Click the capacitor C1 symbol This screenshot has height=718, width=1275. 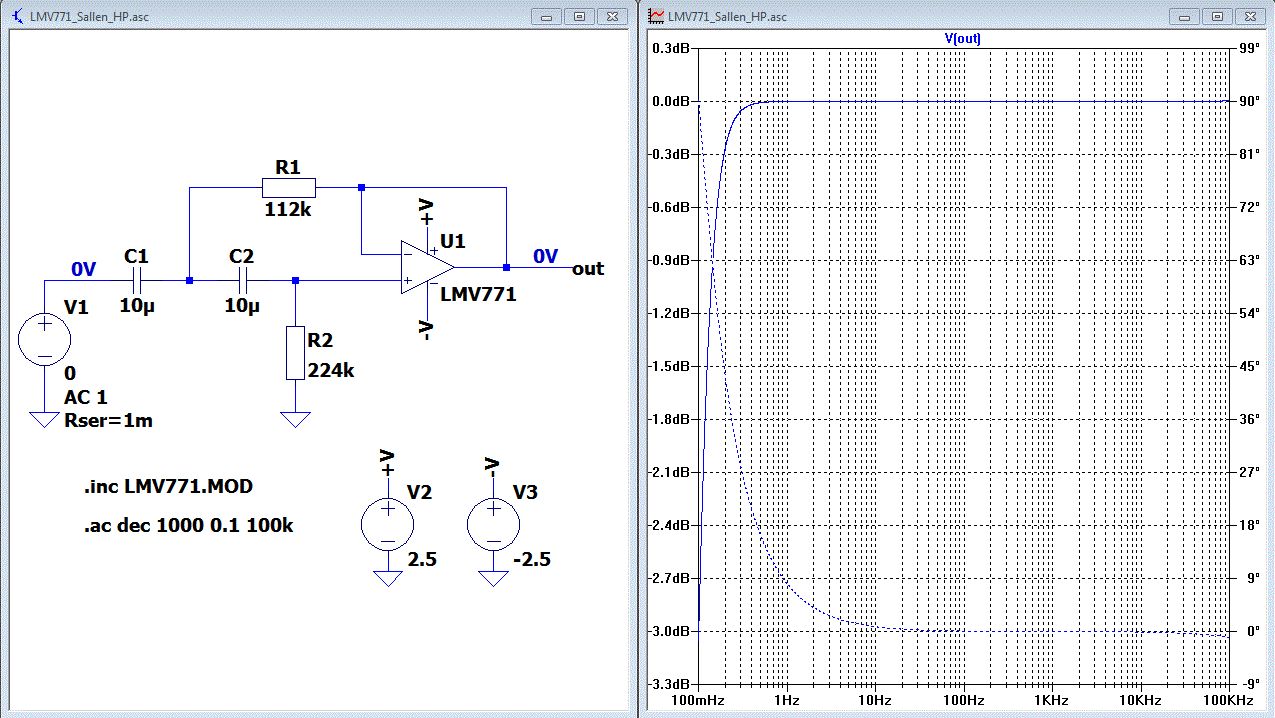[x=136, y=281]
